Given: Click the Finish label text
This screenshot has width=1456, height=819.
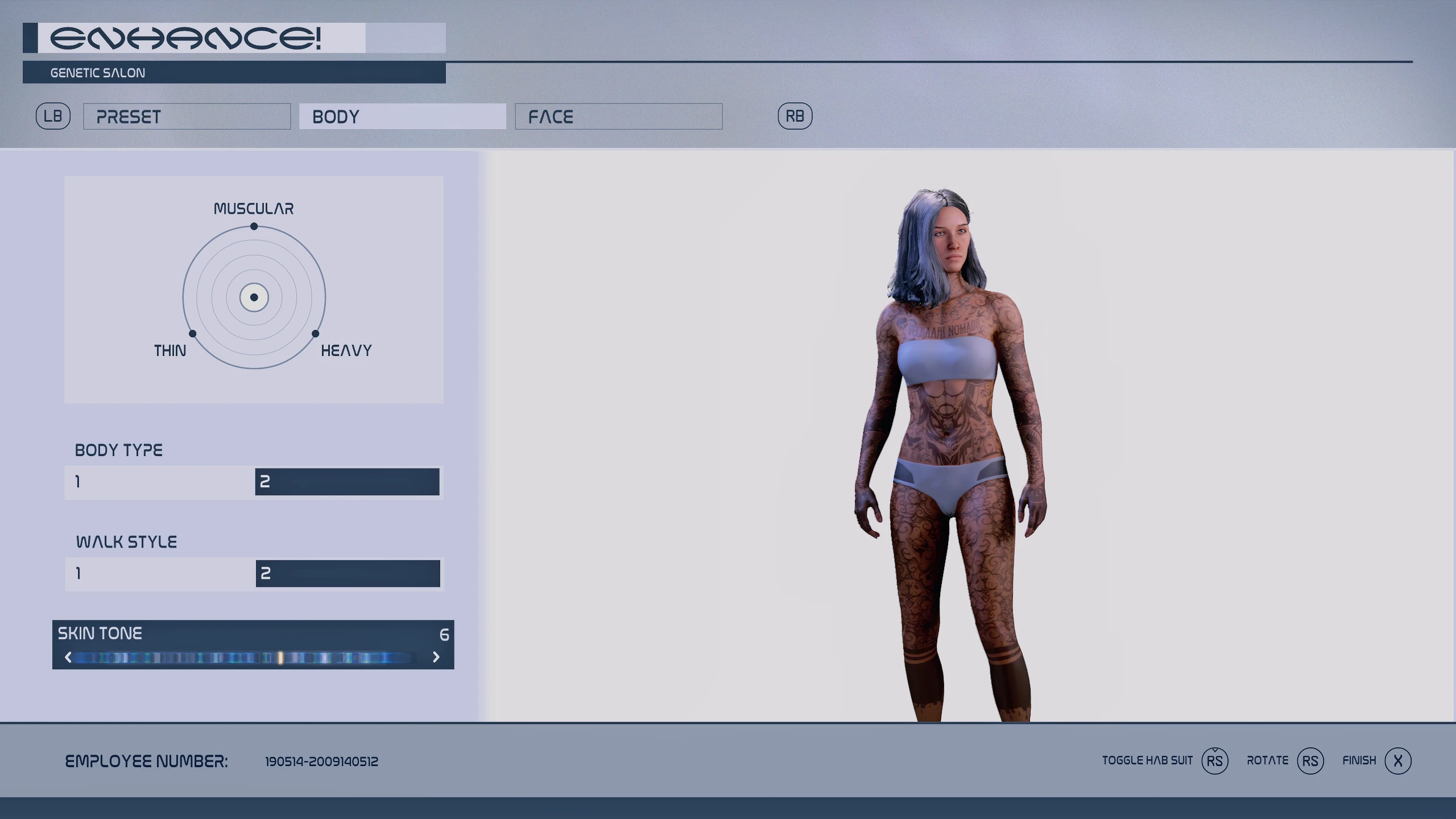Looking at the screenshot, I should point(1359,760).
